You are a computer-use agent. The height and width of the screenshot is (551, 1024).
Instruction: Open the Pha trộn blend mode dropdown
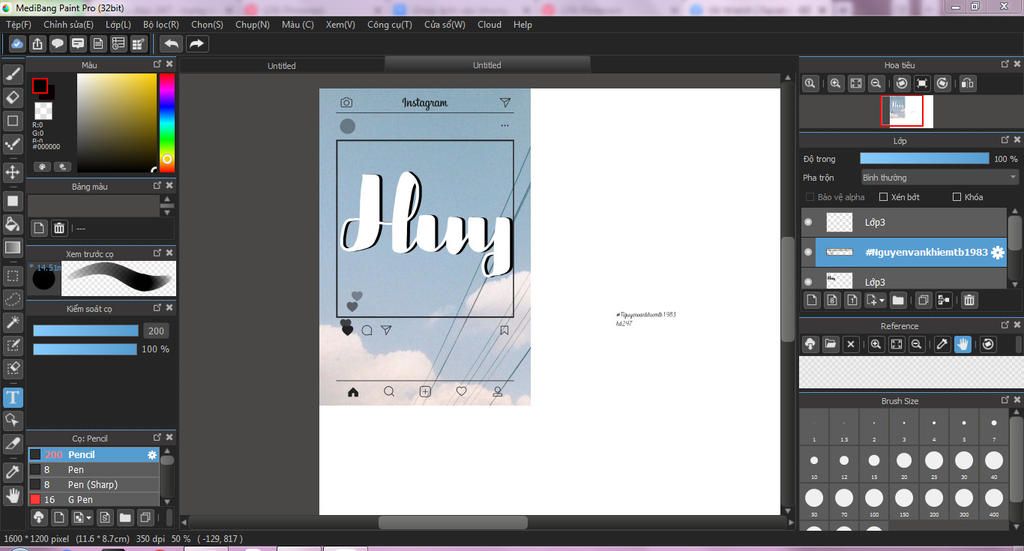(939, 178)
